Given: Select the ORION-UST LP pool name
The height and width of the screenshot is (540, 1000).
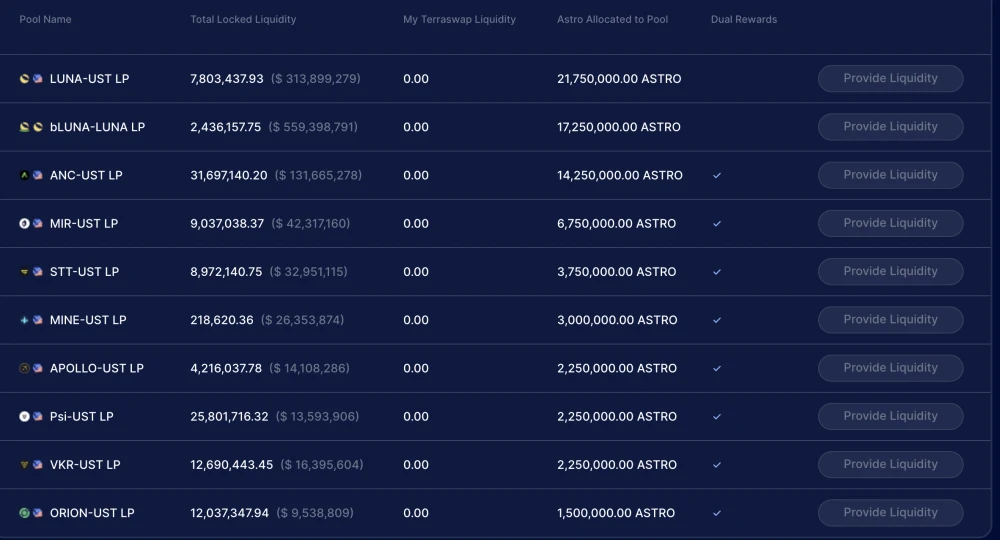Looking at the screenshot, I should (x=92, y=513).
